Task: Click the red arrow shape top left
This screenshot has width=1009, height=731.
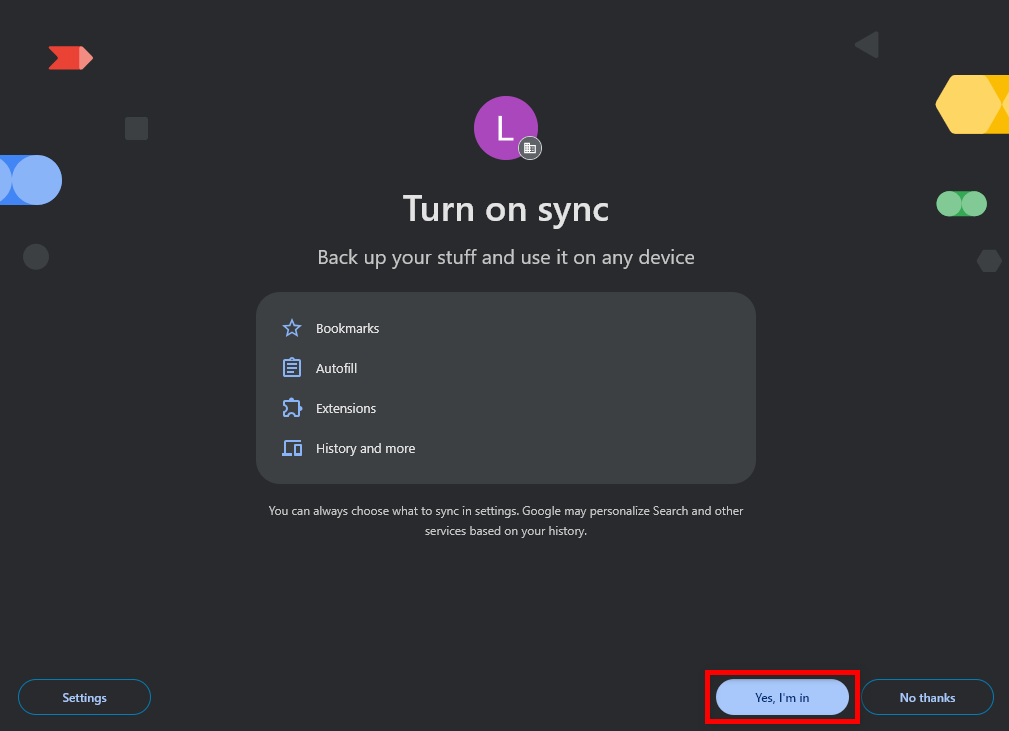Action: pyautogui.click(x=70, y=57)
